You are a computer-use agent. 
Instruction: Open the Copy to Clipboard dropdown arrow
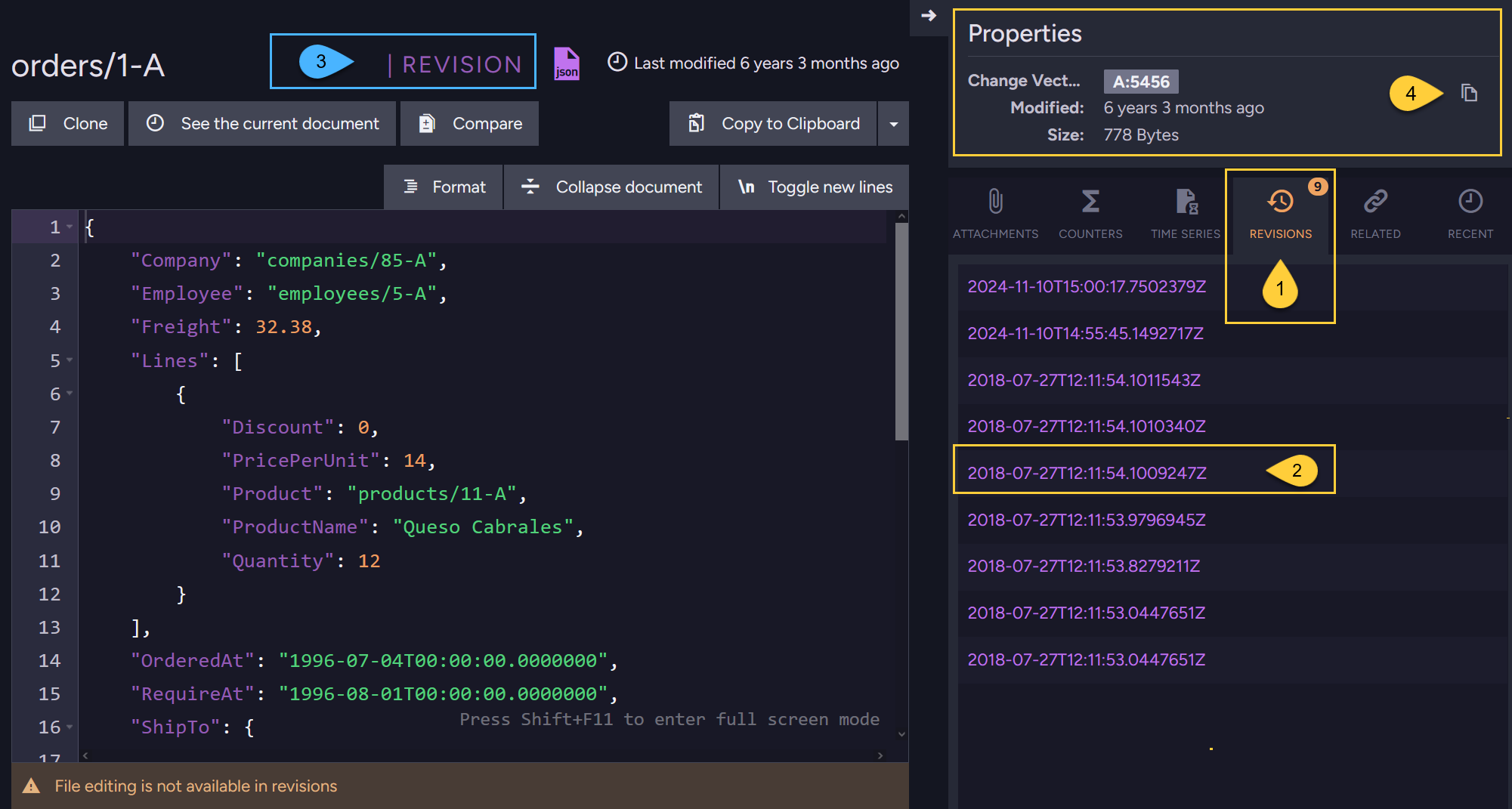pos(894,123)
